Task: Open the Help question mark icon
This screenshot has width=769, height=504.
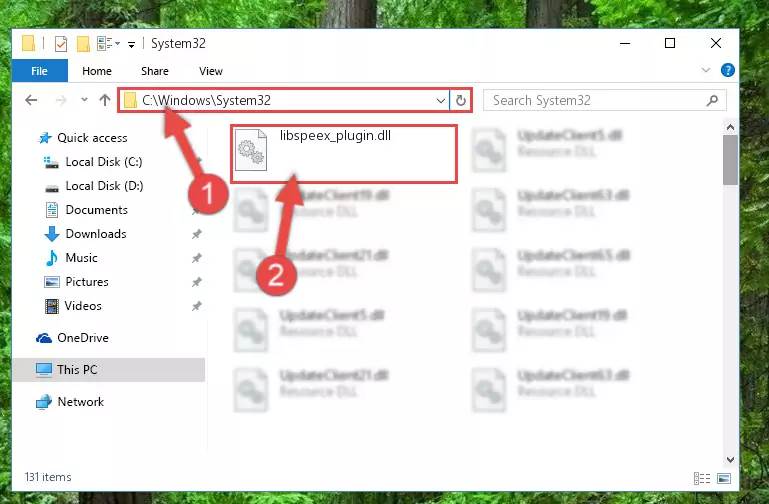Action: pyautogui.click(x=728, y=71)
